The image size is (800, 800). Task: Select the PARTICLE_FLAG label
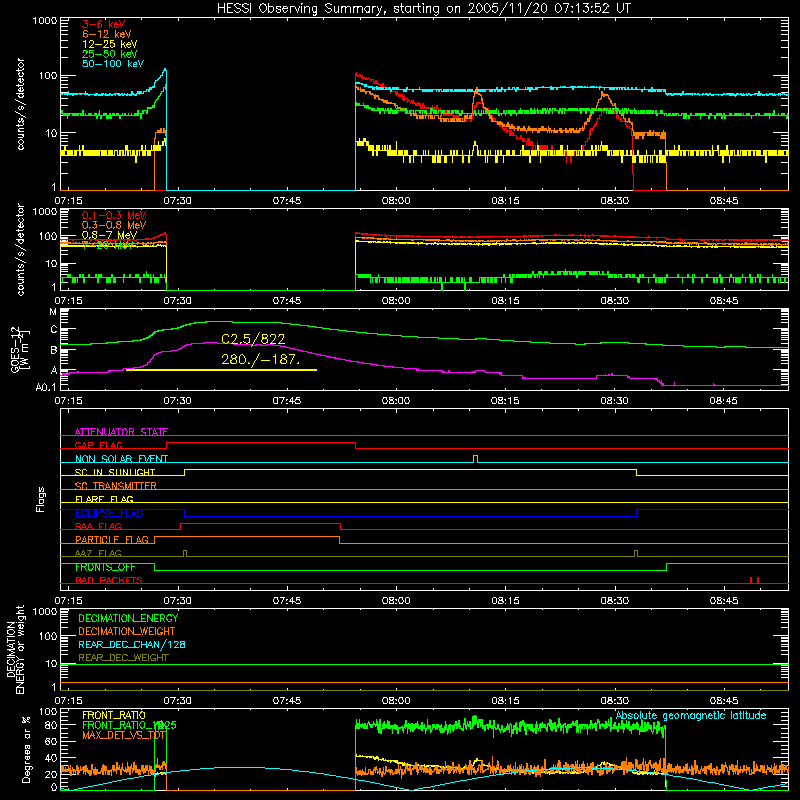point(112,540)
